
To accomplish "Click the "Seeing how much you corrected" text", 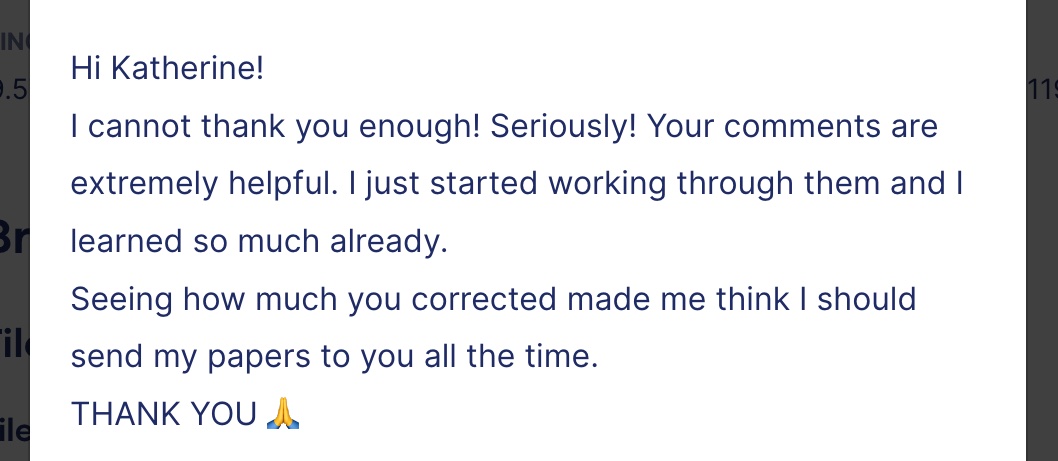I will (314, 299).
